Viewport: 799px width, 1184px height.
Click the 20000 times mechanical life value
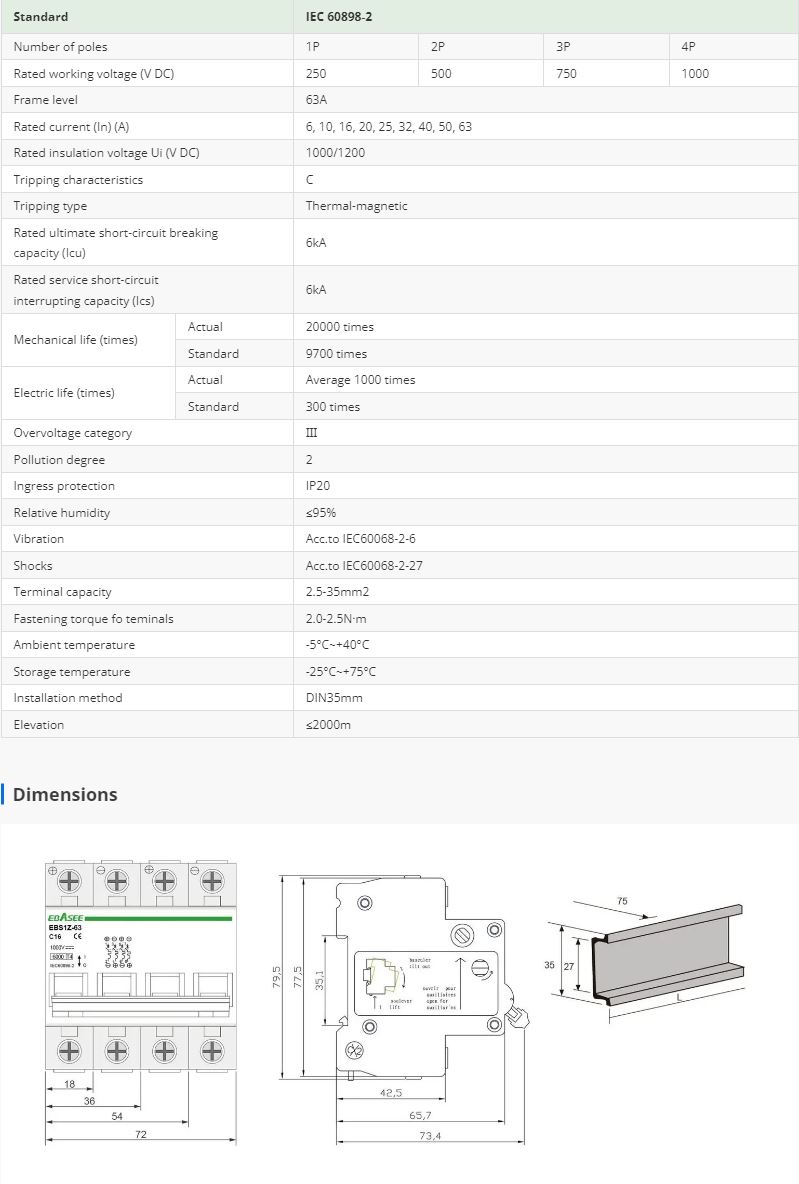[339, 327]
